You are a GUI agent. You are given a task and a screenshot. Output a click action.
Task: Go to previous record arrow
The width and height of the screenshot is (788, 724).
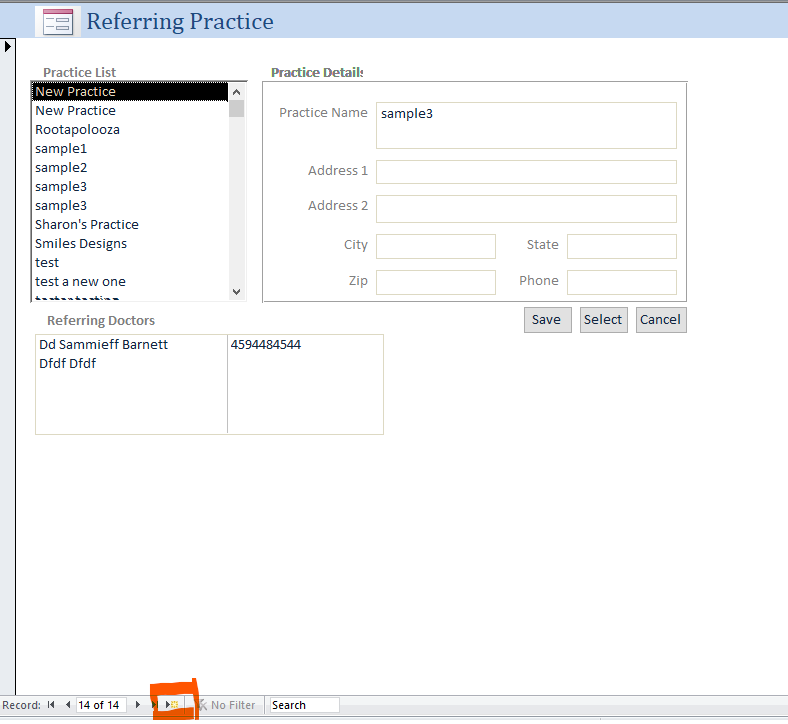(x=67, y=705)
